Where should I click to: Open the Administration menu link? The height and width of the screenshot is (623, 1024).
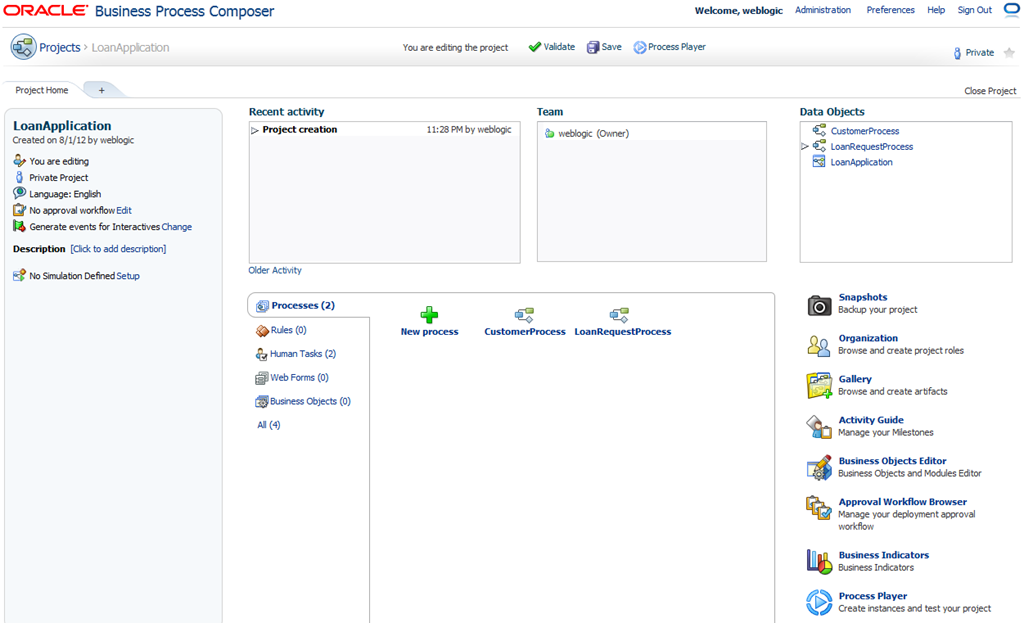pos(822,10)
